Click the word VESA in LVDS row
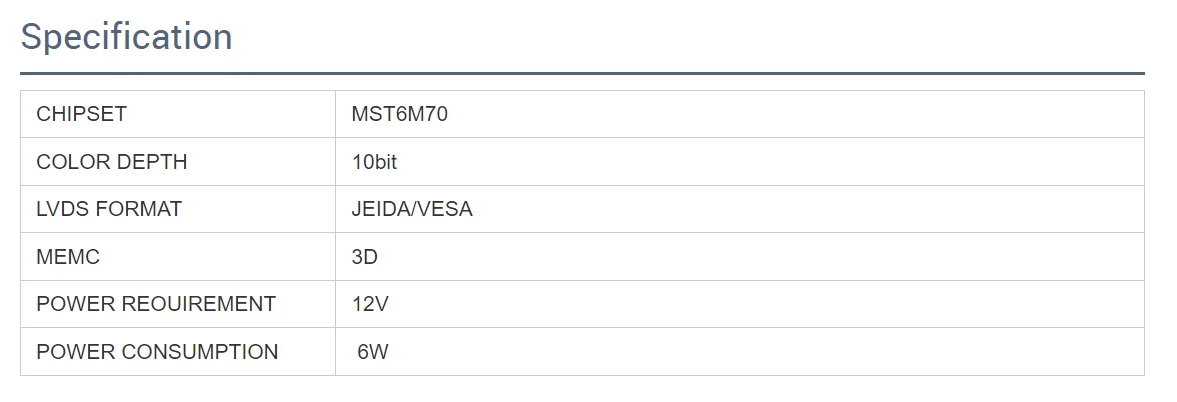This screenshot has height=402, width=1177. click(x=444, y=210)
